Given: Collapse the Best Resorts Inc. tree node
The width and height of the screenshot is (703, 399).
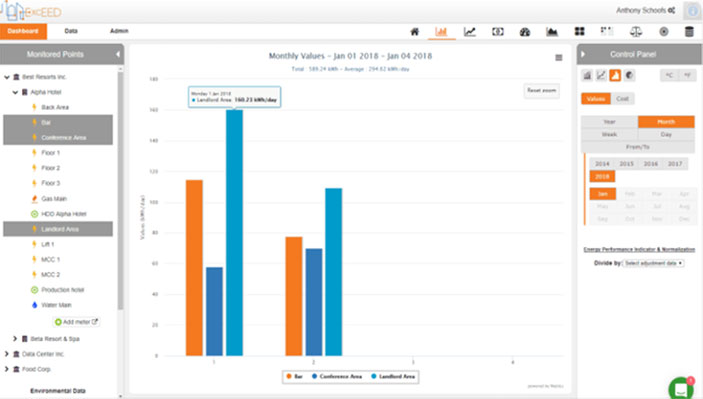Looking at the screenshot, I should click(7, 77).
